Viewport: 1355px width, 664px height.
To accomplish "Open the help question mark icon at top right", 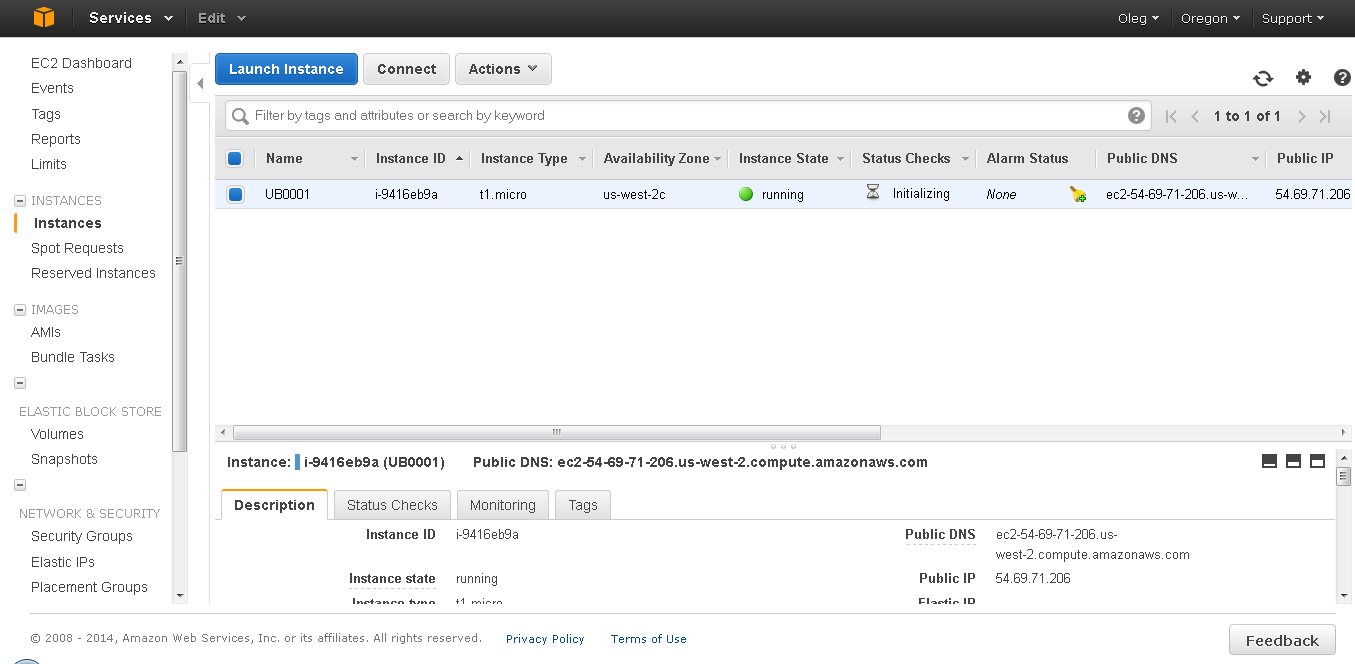I will 1343,77.
